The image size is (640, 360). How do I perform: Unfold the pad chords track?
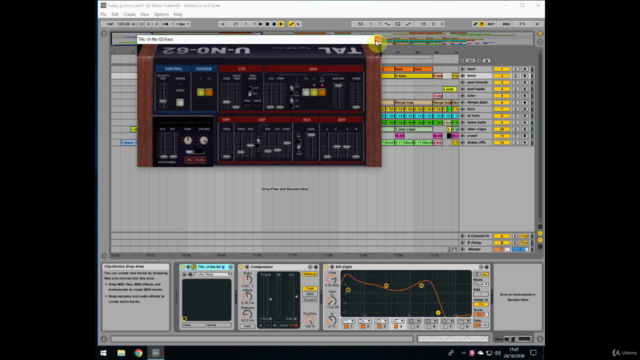[462, 82]
